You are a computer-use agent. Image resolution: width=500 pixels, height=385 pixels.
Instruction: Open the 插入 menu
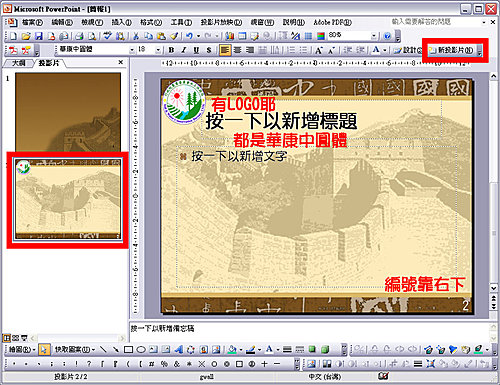click(x=121, y=22)
